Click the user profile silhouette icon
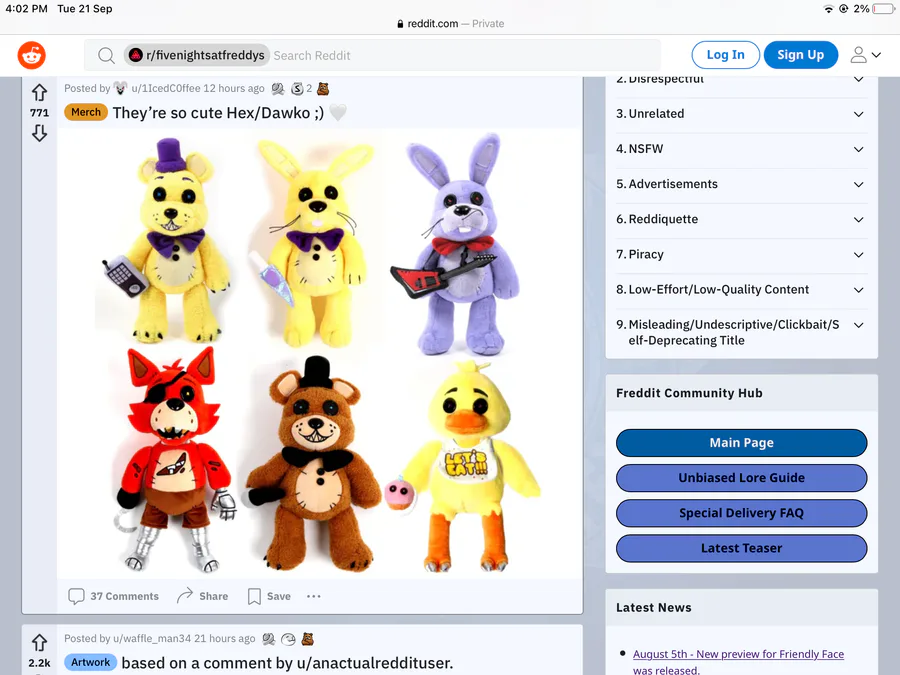The height and width of the screenshot is (675, 900). [x=858, y=55]
